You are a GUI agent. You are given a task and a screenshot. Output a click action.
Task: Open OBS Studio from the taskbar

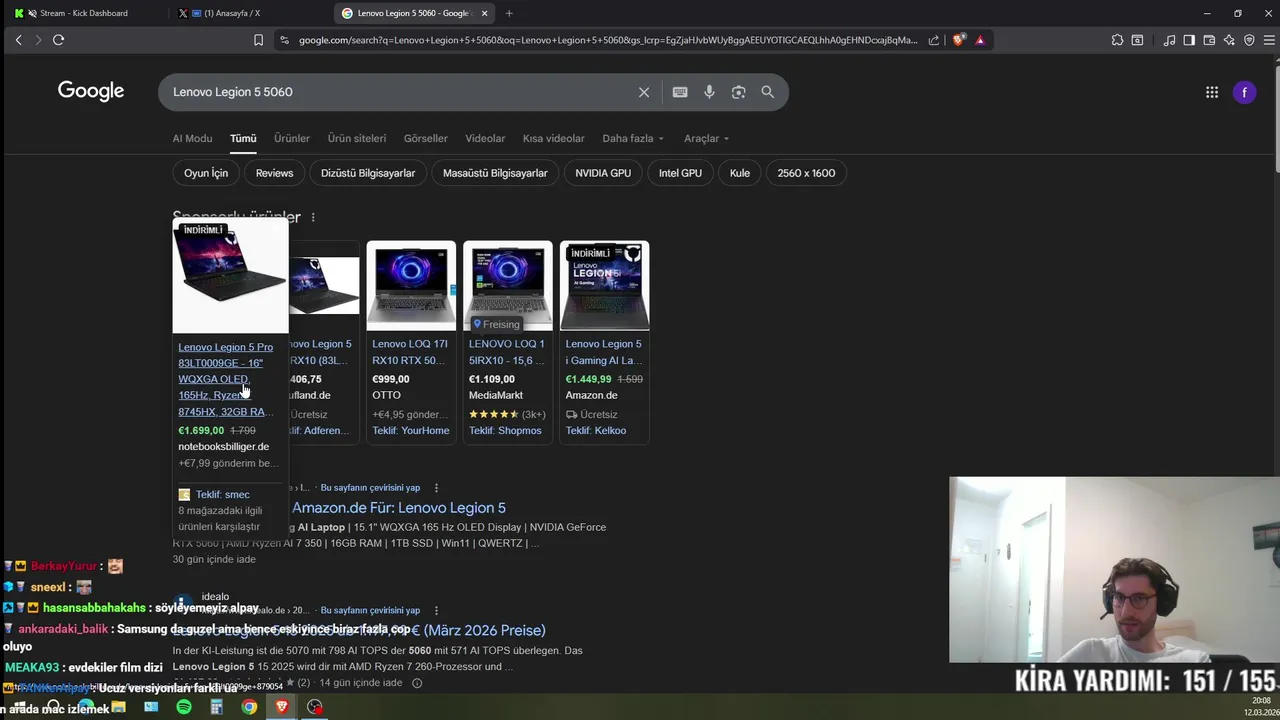tap(315, 707)
